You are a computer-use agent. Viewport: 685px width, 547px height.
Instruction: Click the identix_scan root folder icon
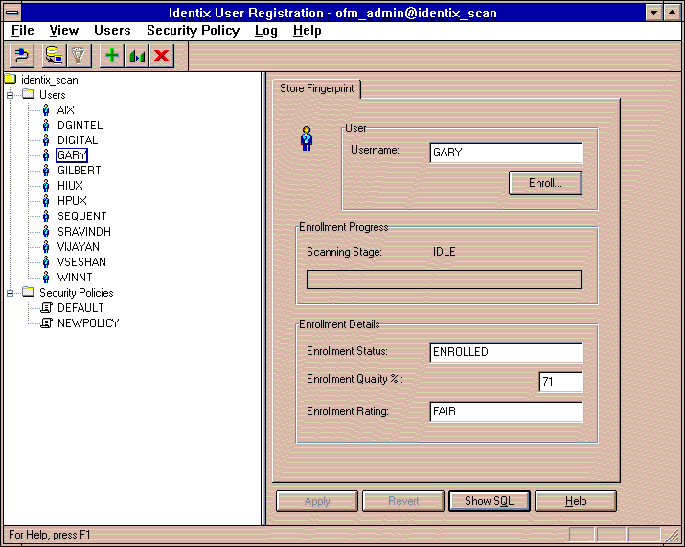click(x=10, y=79)
